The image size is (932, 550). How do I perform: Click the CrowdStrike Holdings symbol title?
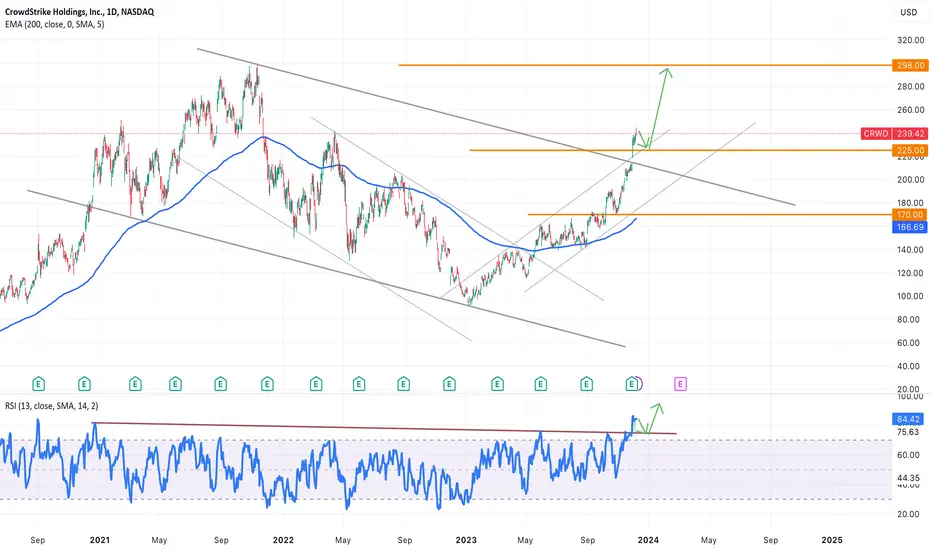coord(79,12)
